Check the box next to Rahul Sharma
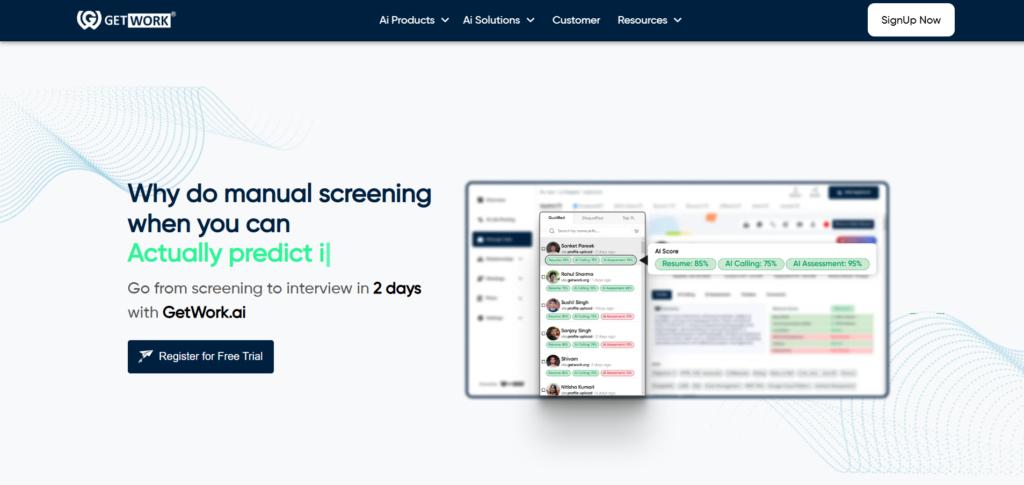The height and width of the screenshot is (485, 1024). [543, 277]
